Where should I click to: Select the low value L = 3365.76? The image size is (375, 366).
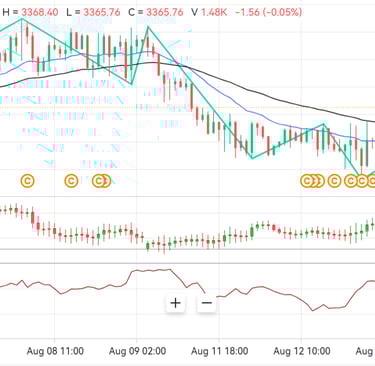93,12
